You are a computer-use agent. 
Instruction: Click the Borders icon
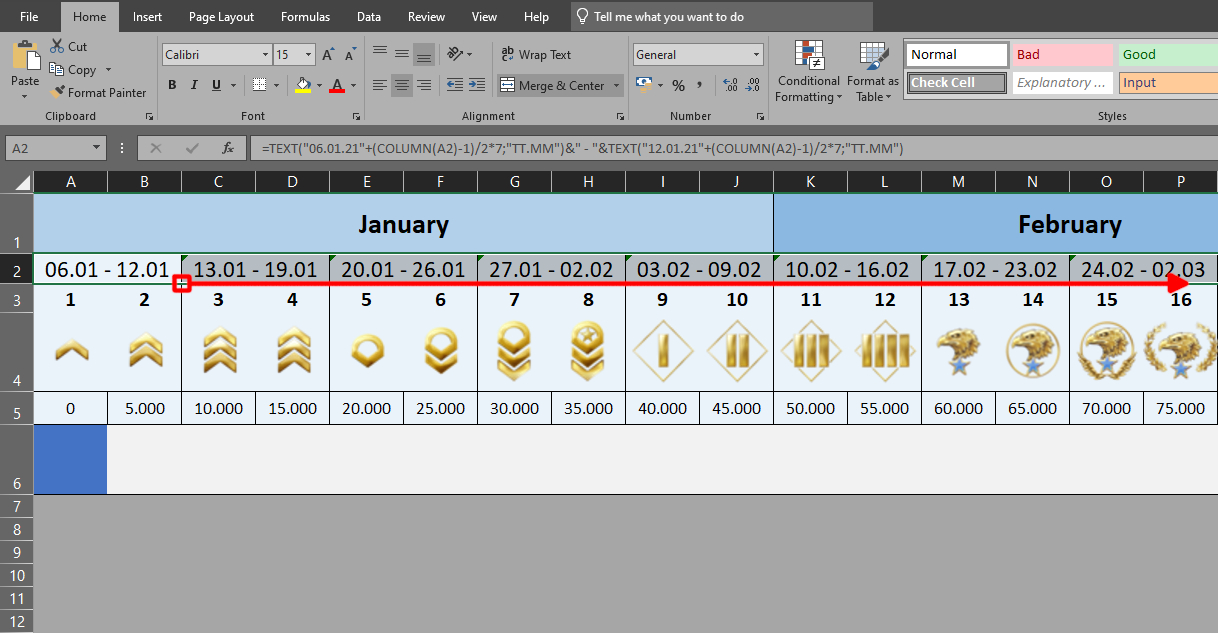[x=260, y=85]
